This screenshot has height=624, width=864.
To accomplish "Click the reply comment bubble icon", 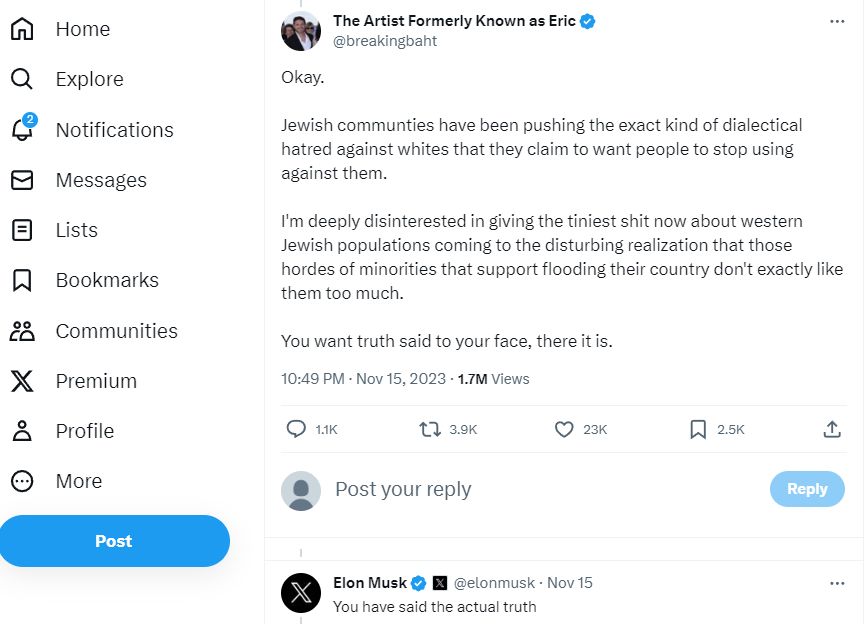I will 296,429.
